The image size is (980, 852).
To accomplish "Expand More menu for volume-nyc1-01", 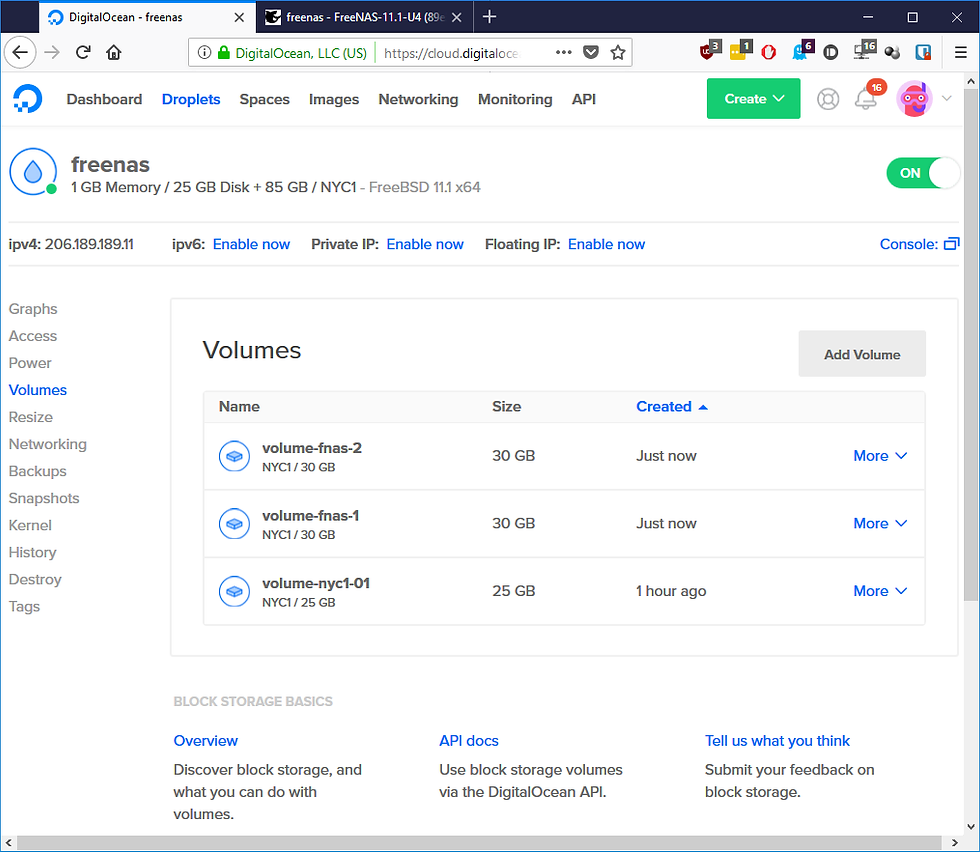I will click(880, 591).
